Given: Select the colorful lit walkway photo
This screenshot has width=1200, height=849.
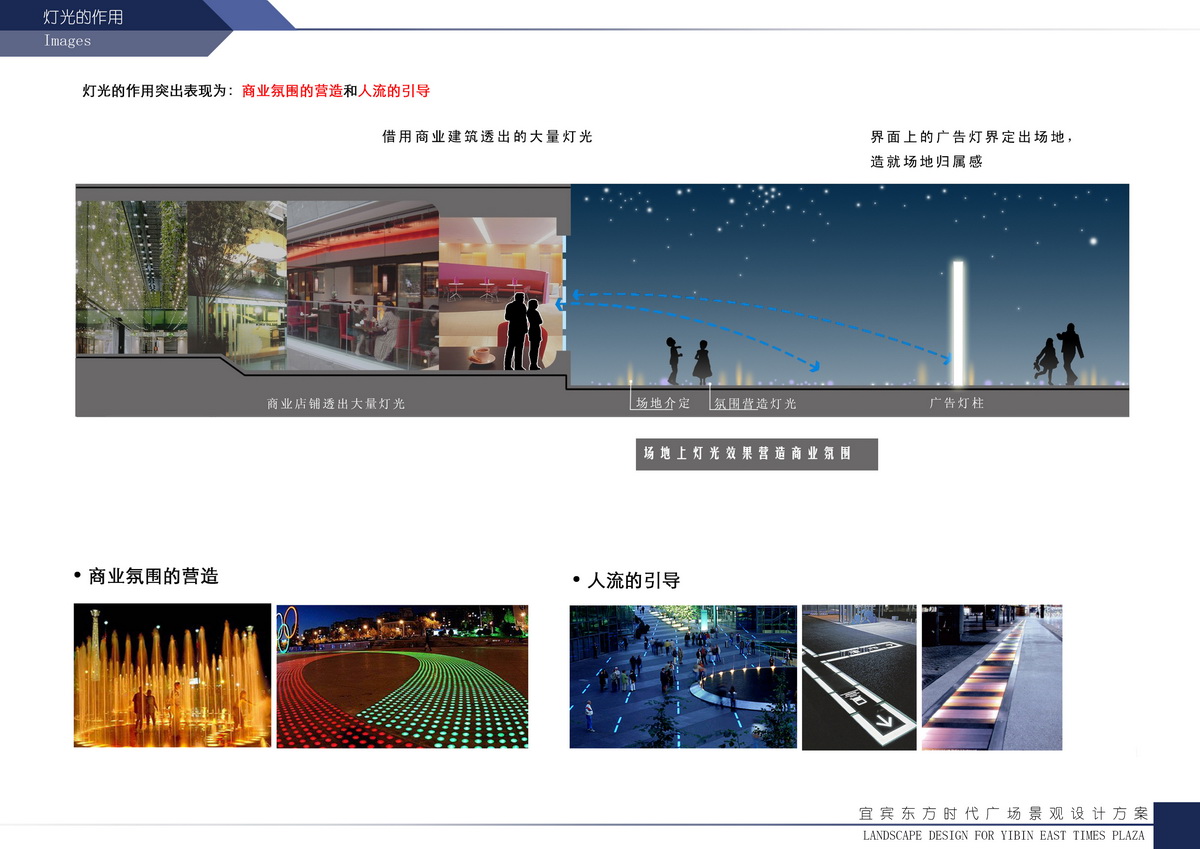Looking at the screenshot, I should 992,677.
